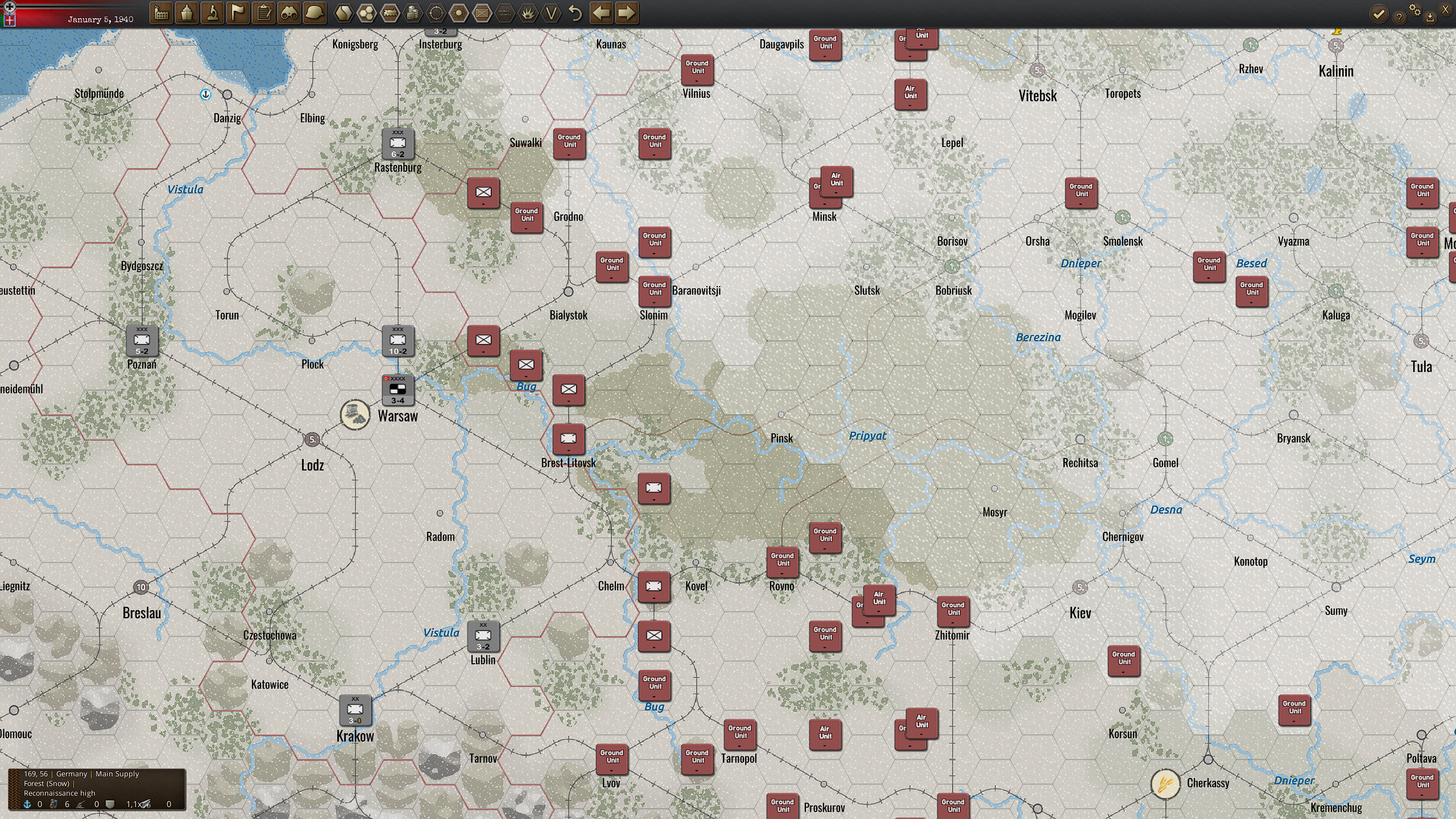Click the red cross flag icon
This screenshot has height=819, width=1456.
coord(9,20)
